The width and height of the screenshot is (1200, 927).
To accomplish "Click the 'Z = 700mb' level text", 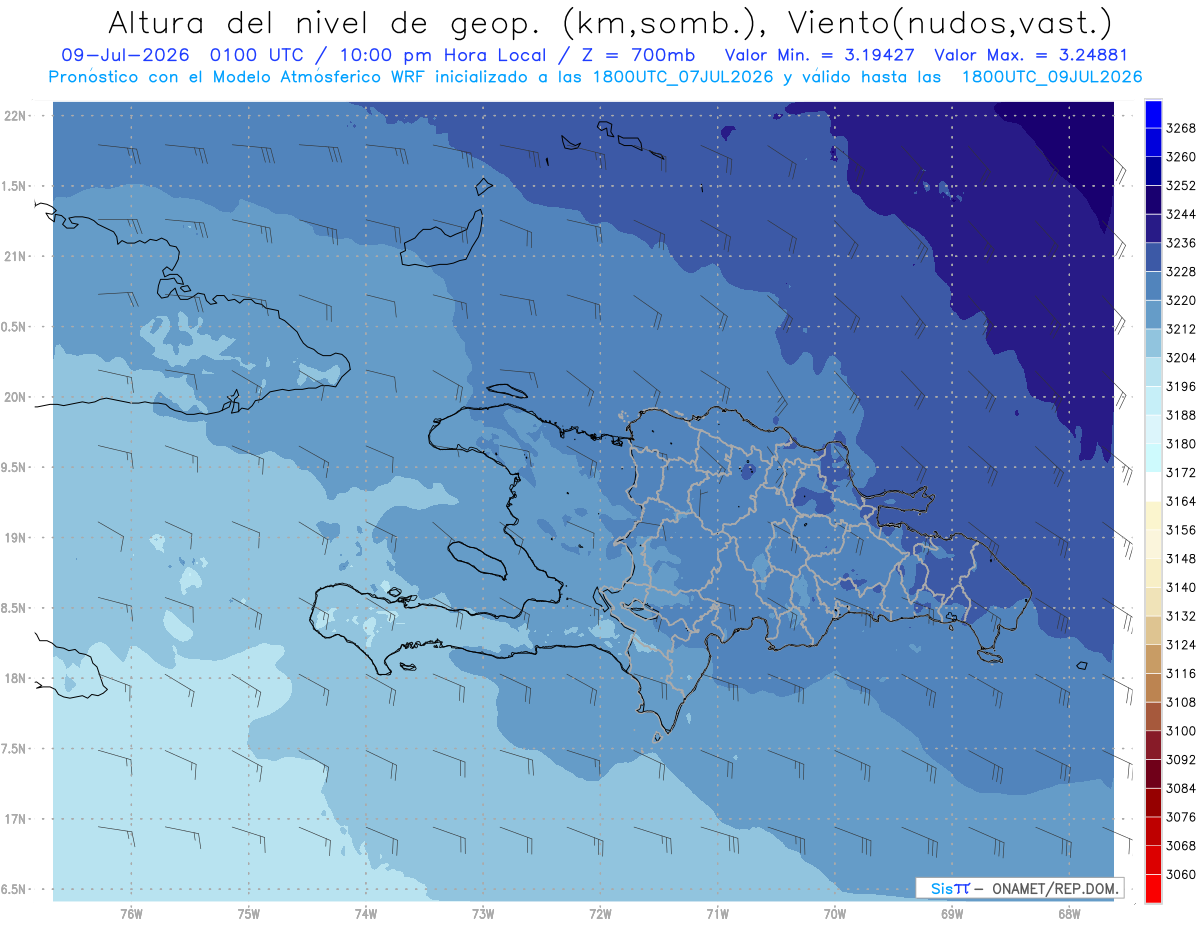I will (633, 56).
